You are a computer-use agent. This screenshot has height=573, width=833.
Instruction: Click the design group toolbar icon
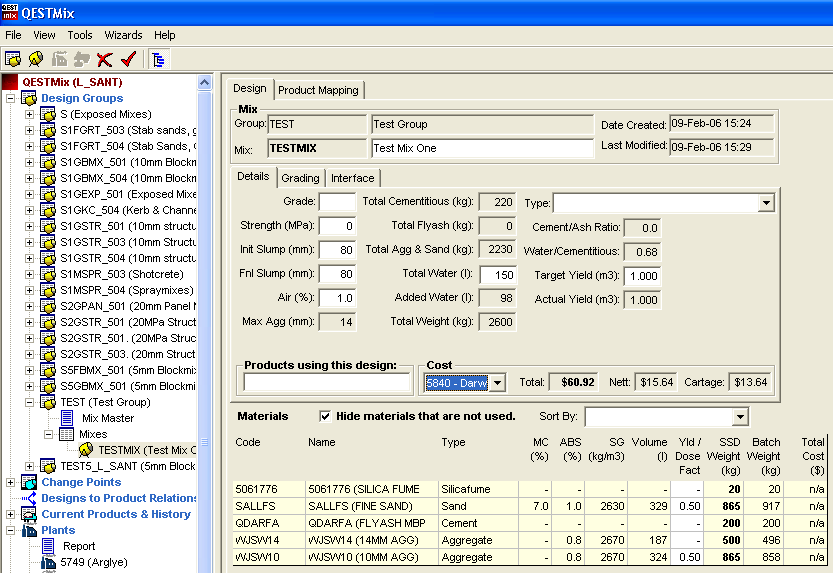(13, 59)
